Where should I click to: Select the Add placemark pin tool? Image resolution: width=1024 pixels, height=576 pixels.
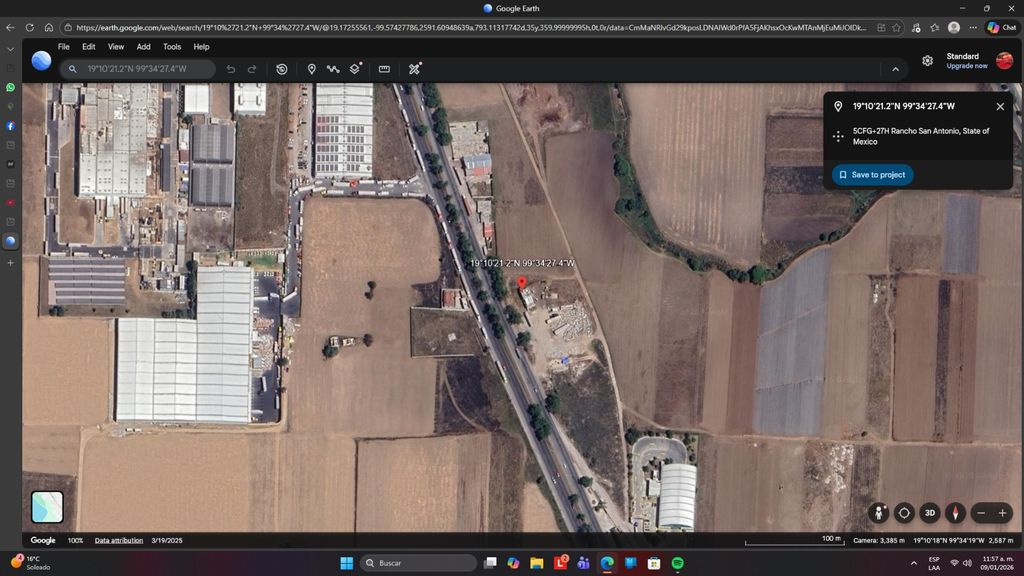(x=311, y=69)
